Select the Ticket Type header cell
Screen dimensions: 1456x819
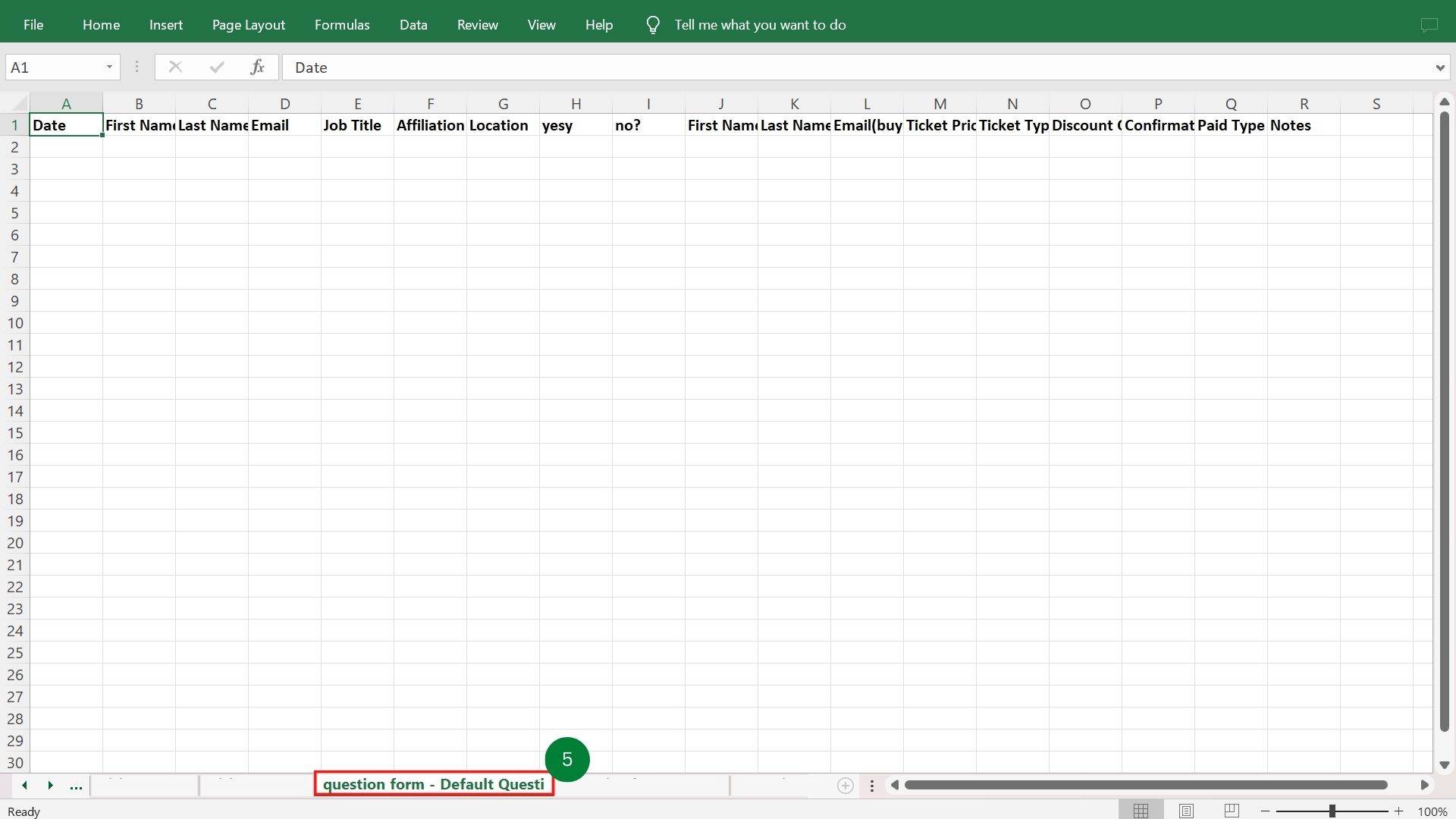[x=1012, y=125]
